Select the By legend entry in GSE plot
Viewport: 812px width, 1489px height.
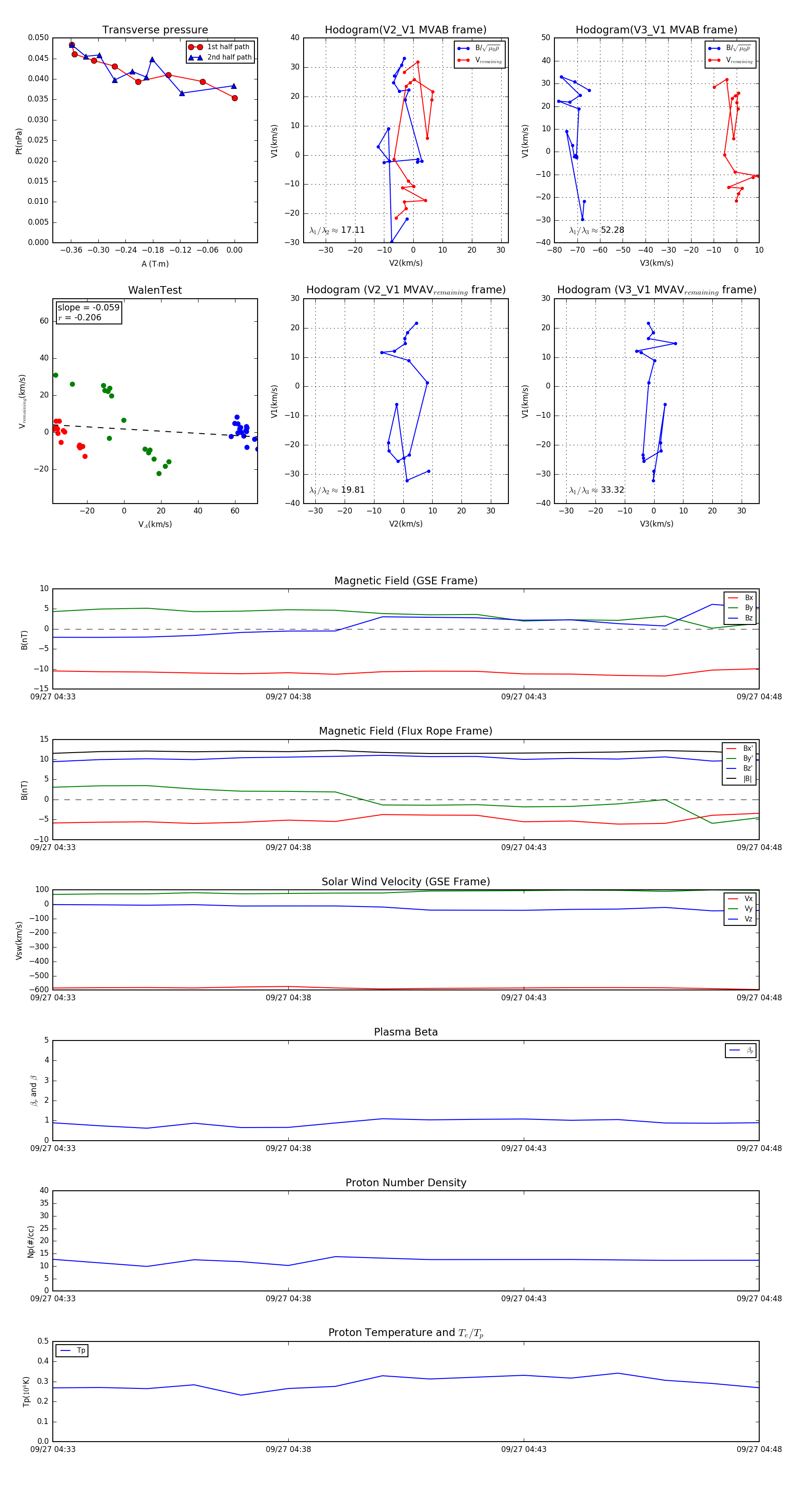740,607
